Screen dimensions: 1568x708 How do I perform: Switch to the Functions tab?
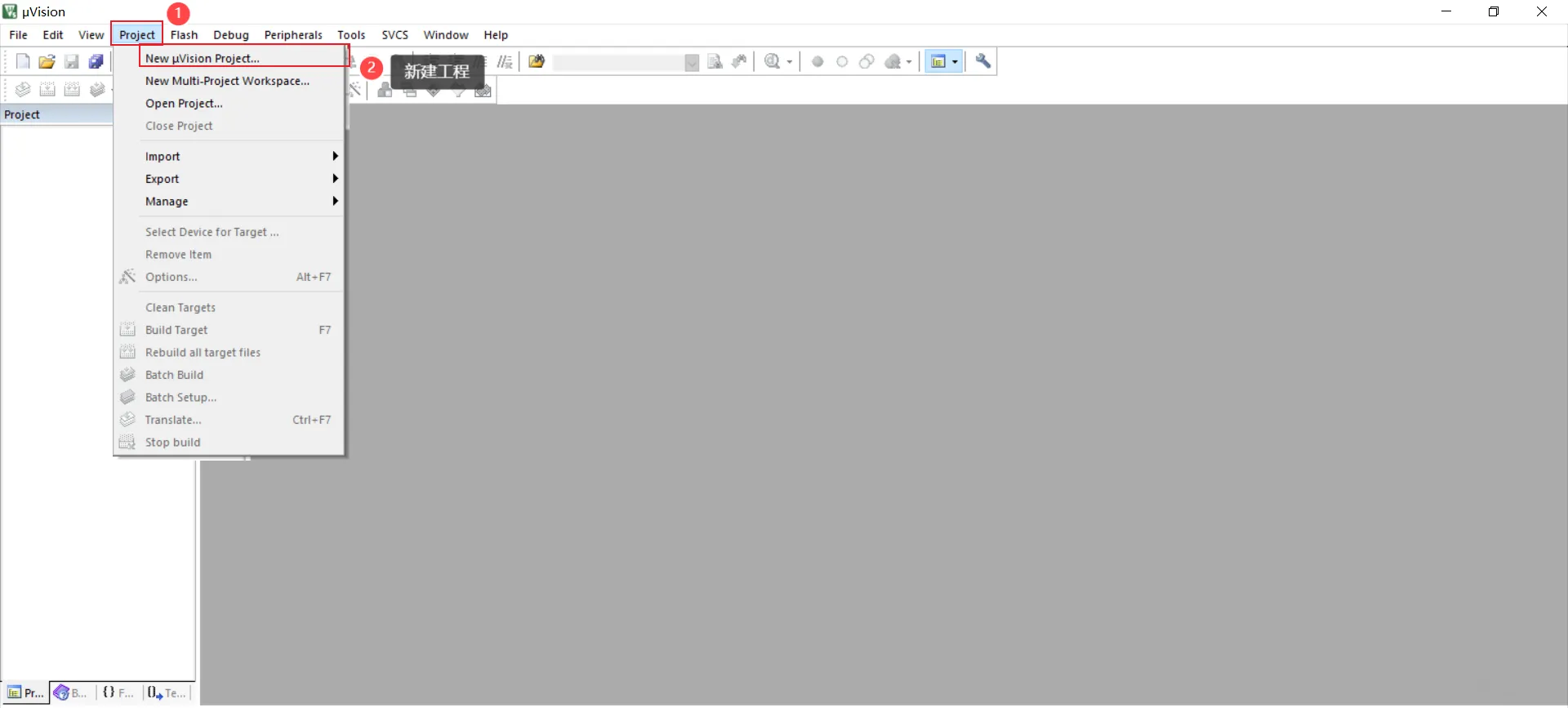(x=119, y=692)
